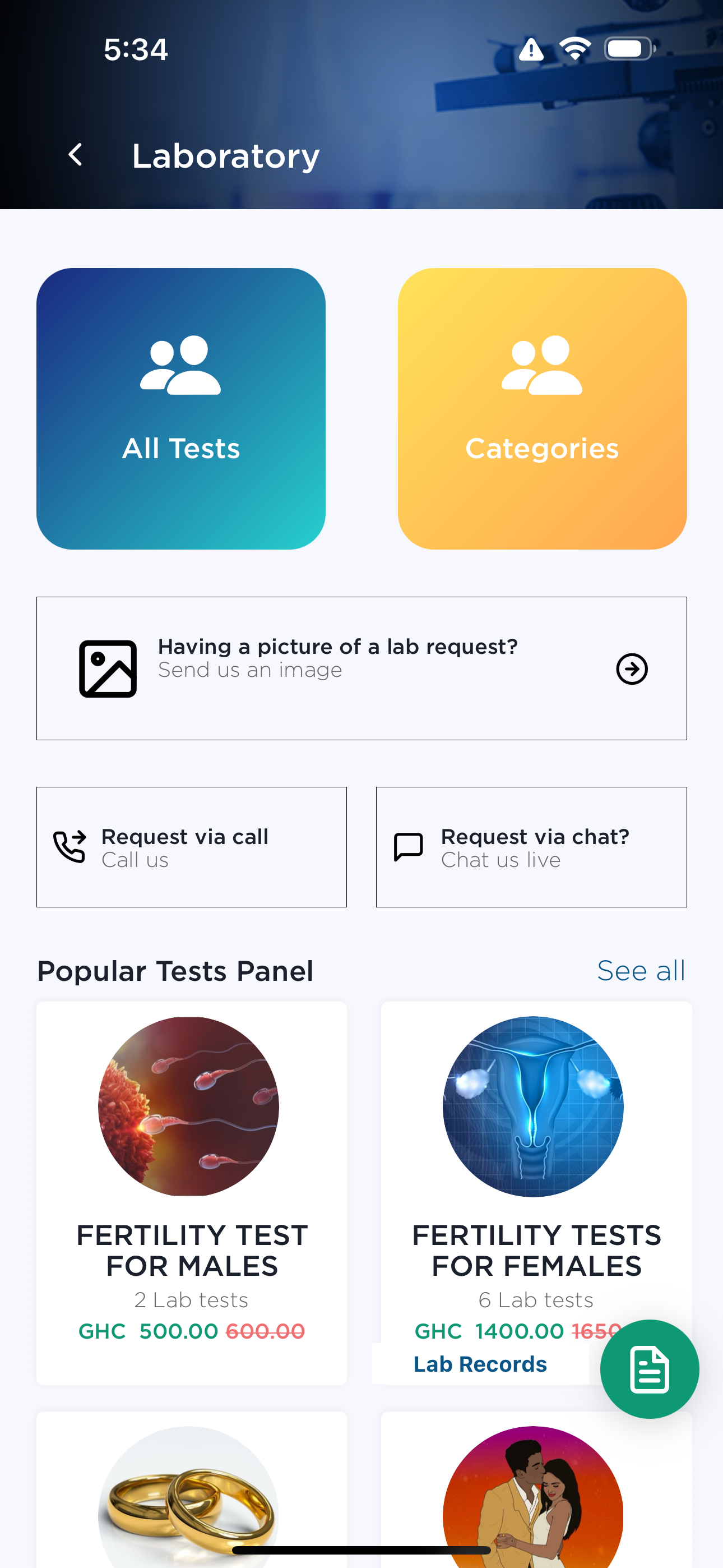The width and height of the screenshot is (723, 1568).
Task: Open the wedding rings test panel
Action: pos(192,1489)
